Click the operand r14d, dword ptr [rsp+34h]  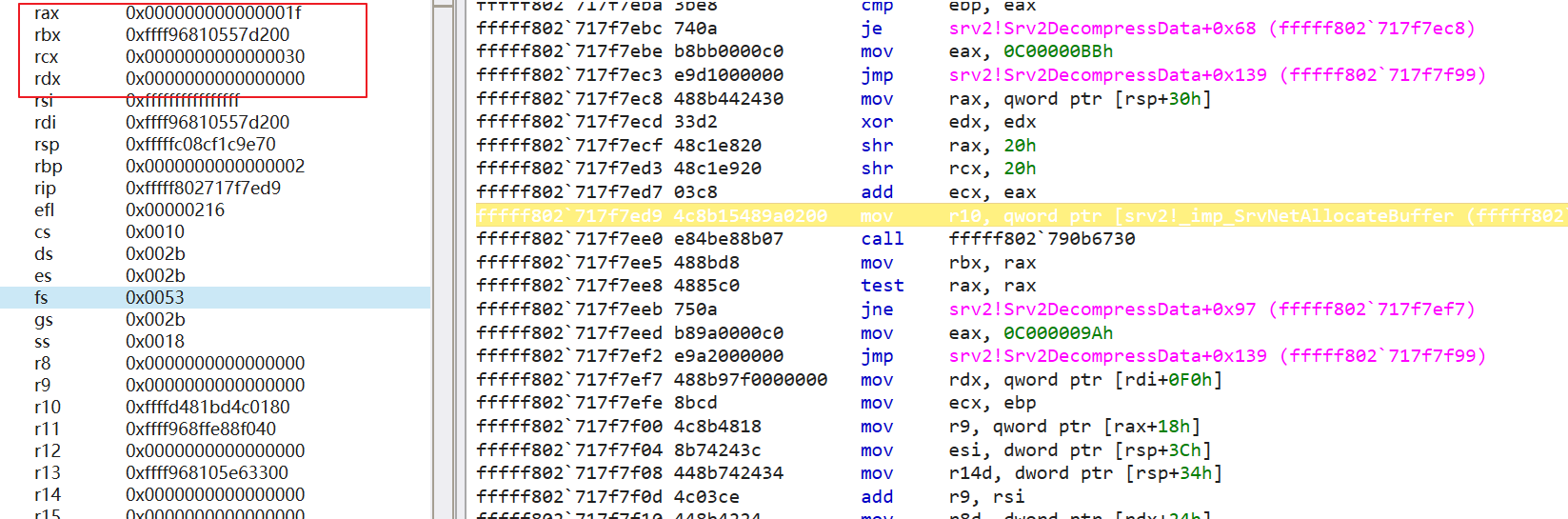point(1086,473)
